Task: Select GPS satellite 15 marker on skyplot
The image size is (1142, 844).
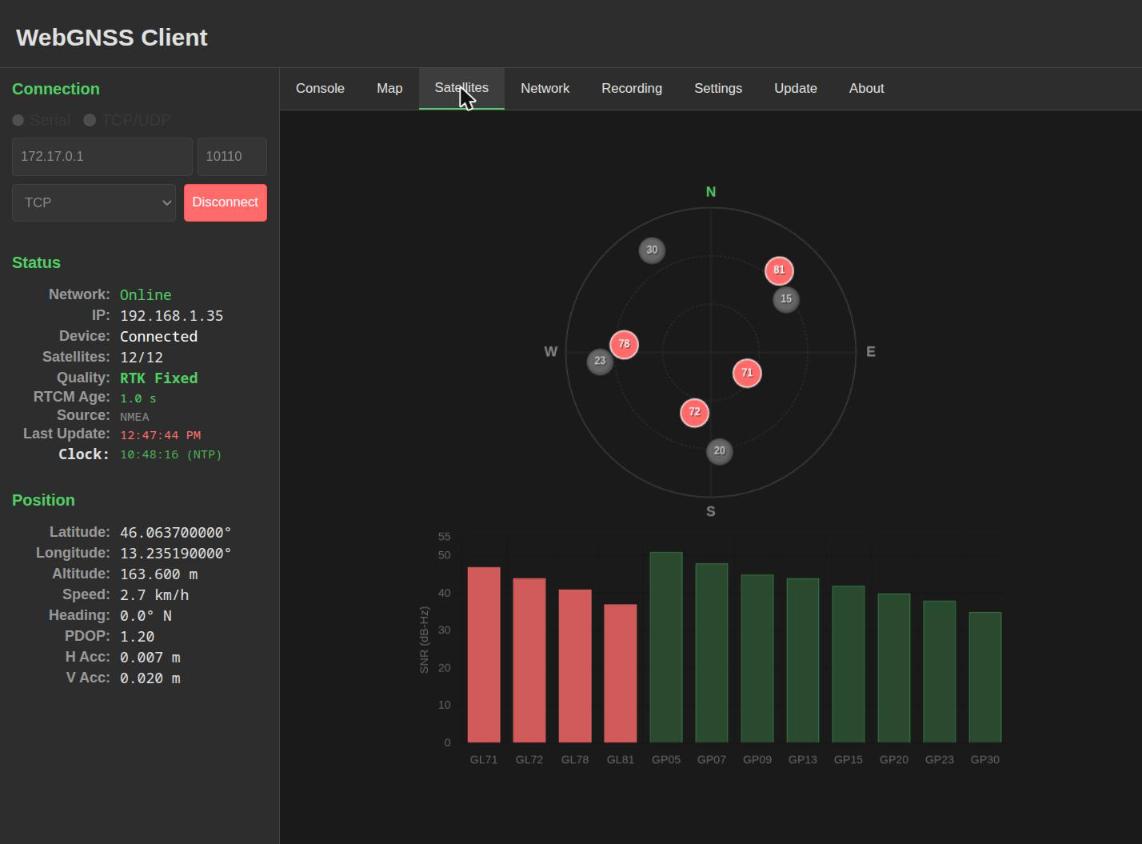Action: [x=786, y=299]
